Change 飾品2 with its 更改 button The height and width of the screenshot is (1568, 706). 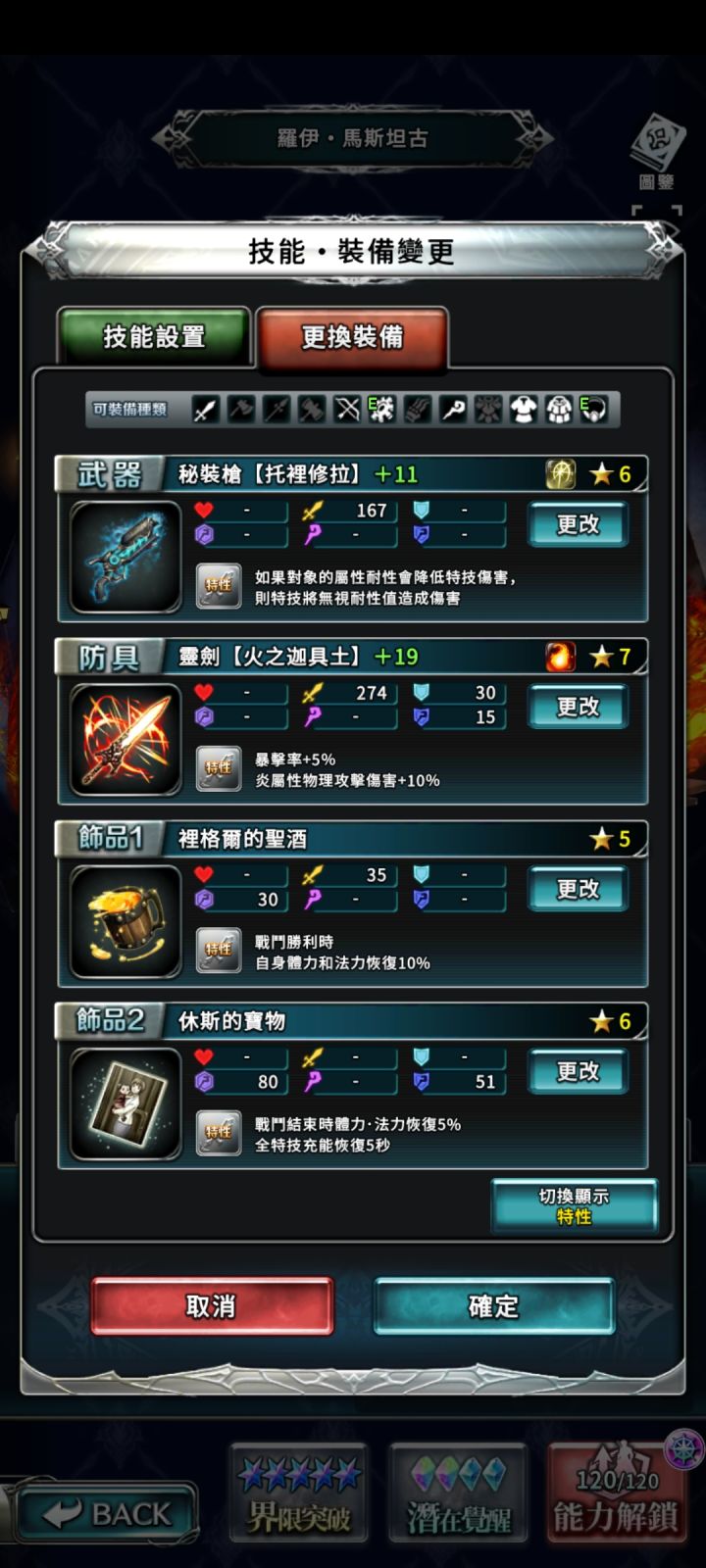(x=578, y=1071)
